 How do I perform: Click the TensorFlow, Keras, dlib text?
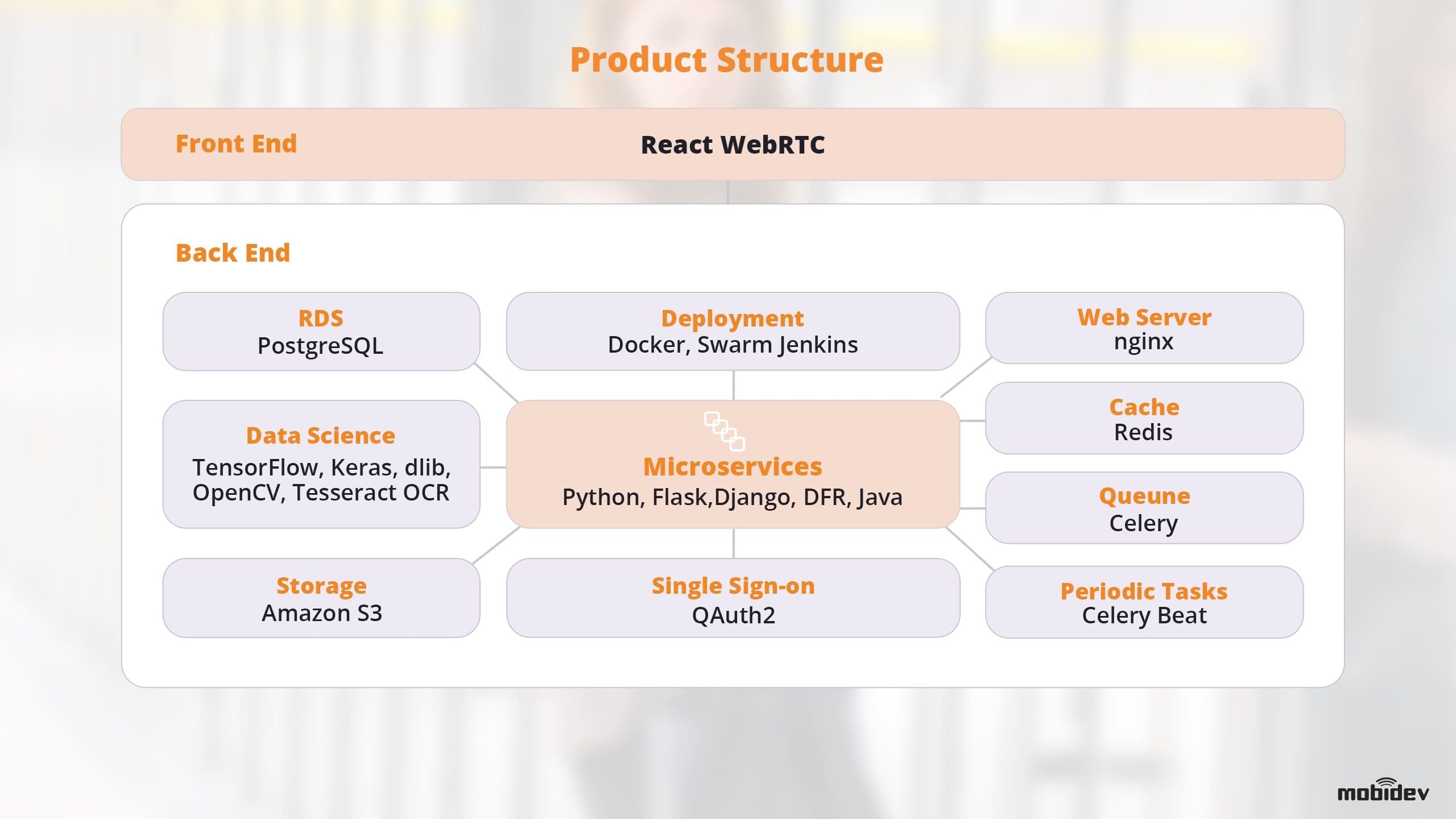pos(321,468)
